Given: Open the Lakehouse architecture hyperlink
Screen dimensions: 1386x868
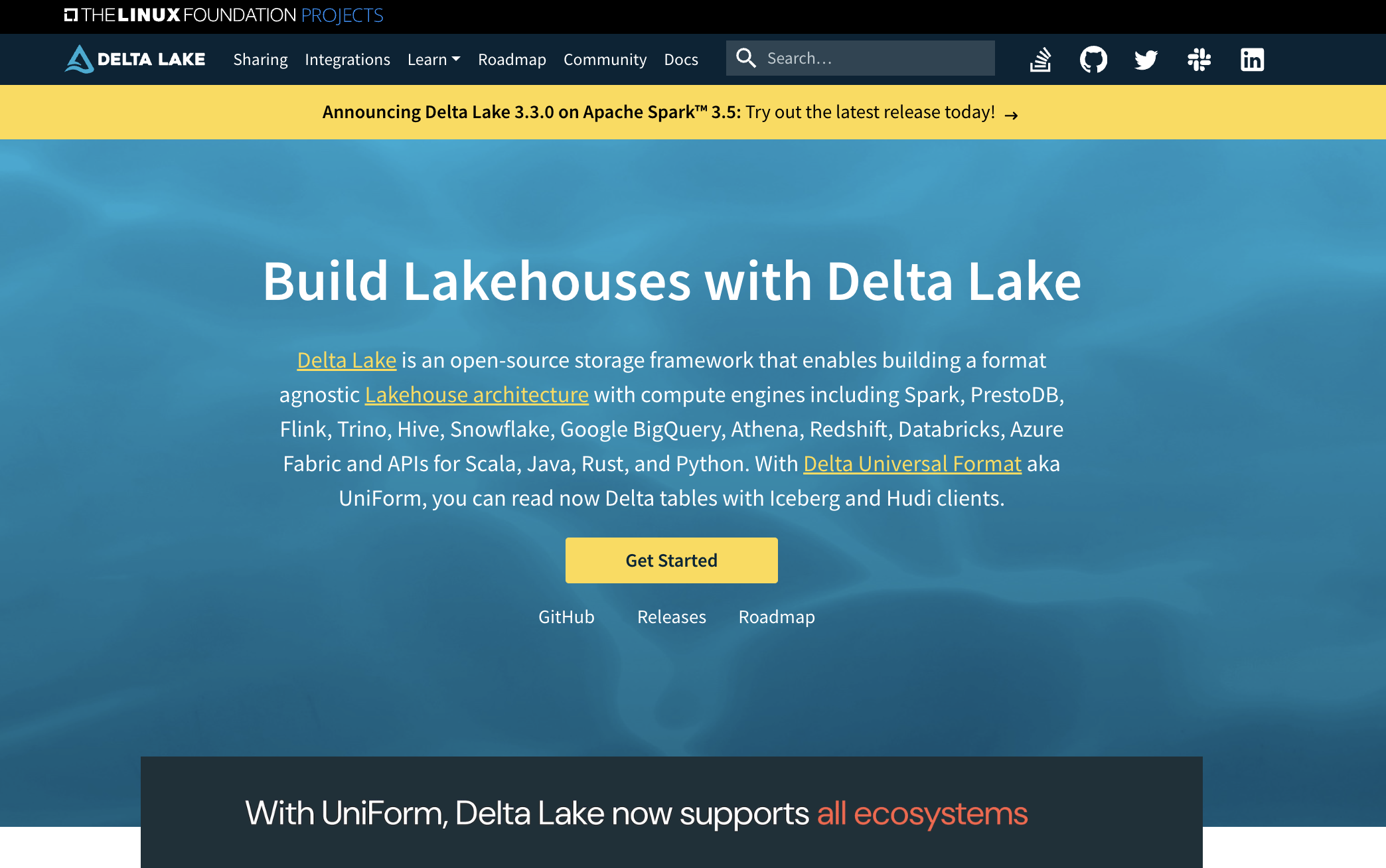Looking at the screenshot, I should (477, 394).
